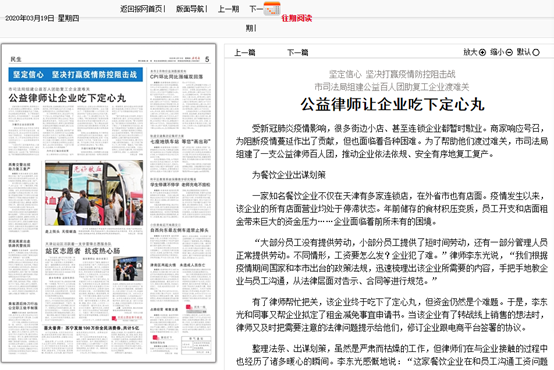
Task: Click the blue 坚定信心 banner on page
Action: [x=76, y=75]
